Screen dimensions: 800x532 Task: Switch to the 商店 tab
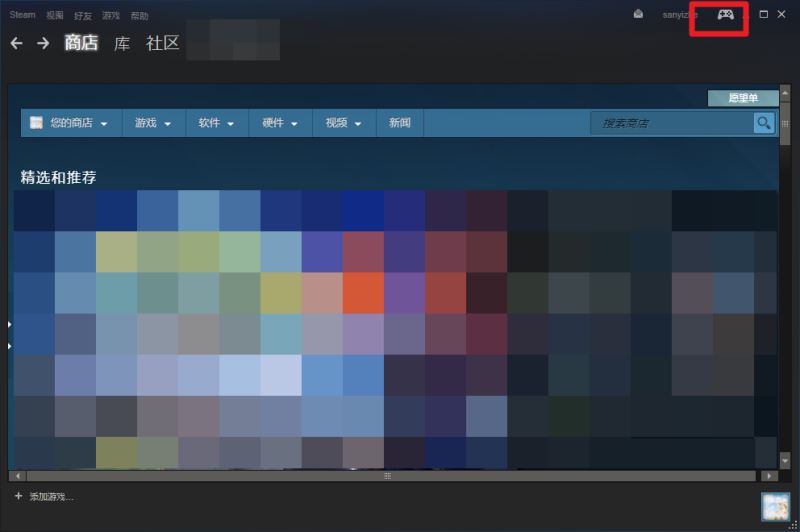point(81,43)
